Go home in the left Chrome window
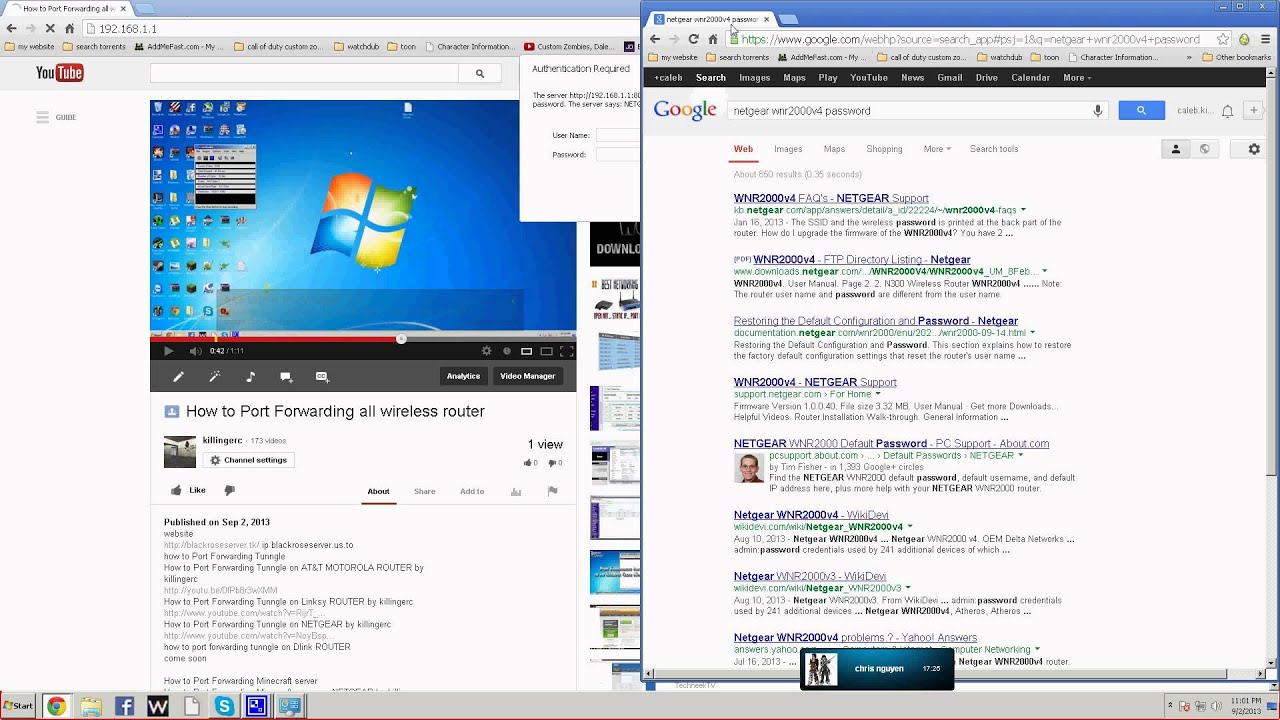 point(70,29)
